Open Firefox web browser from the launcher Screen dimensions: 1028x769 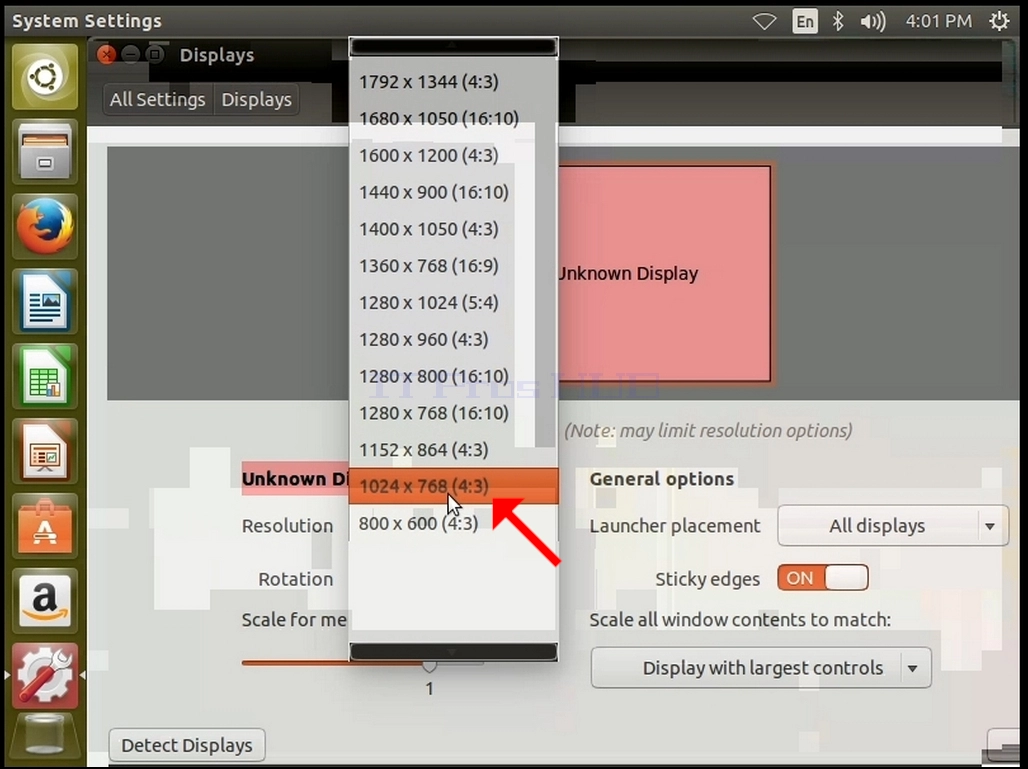[45, 226]
